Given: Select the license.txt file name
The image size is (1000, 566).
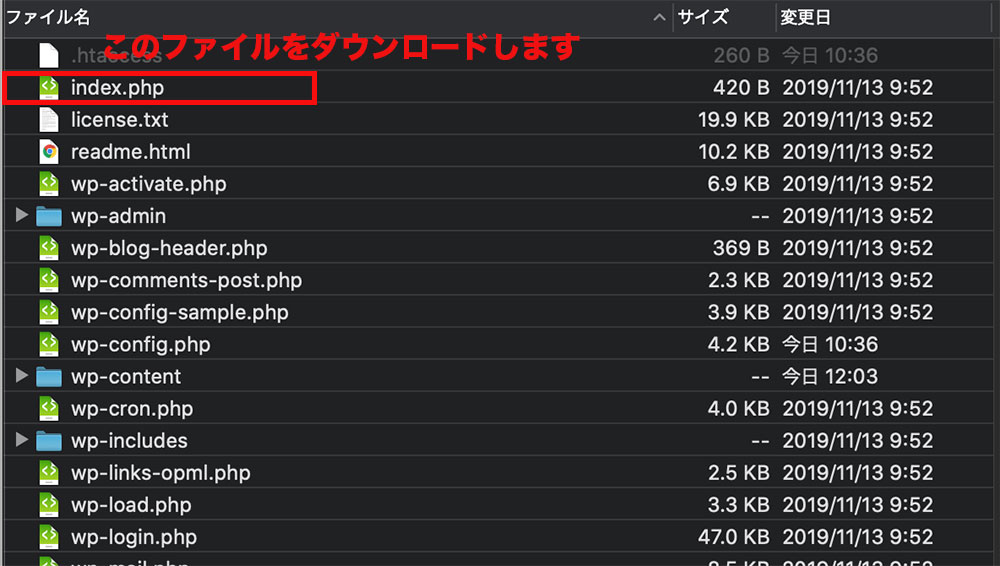Looking at the screenshot, I should point(119,119).
